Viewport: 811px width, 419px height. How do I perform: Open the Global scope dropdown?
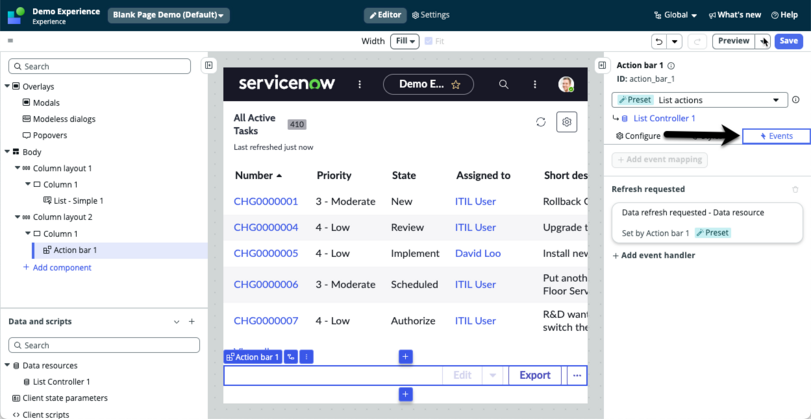coord(675,15)
